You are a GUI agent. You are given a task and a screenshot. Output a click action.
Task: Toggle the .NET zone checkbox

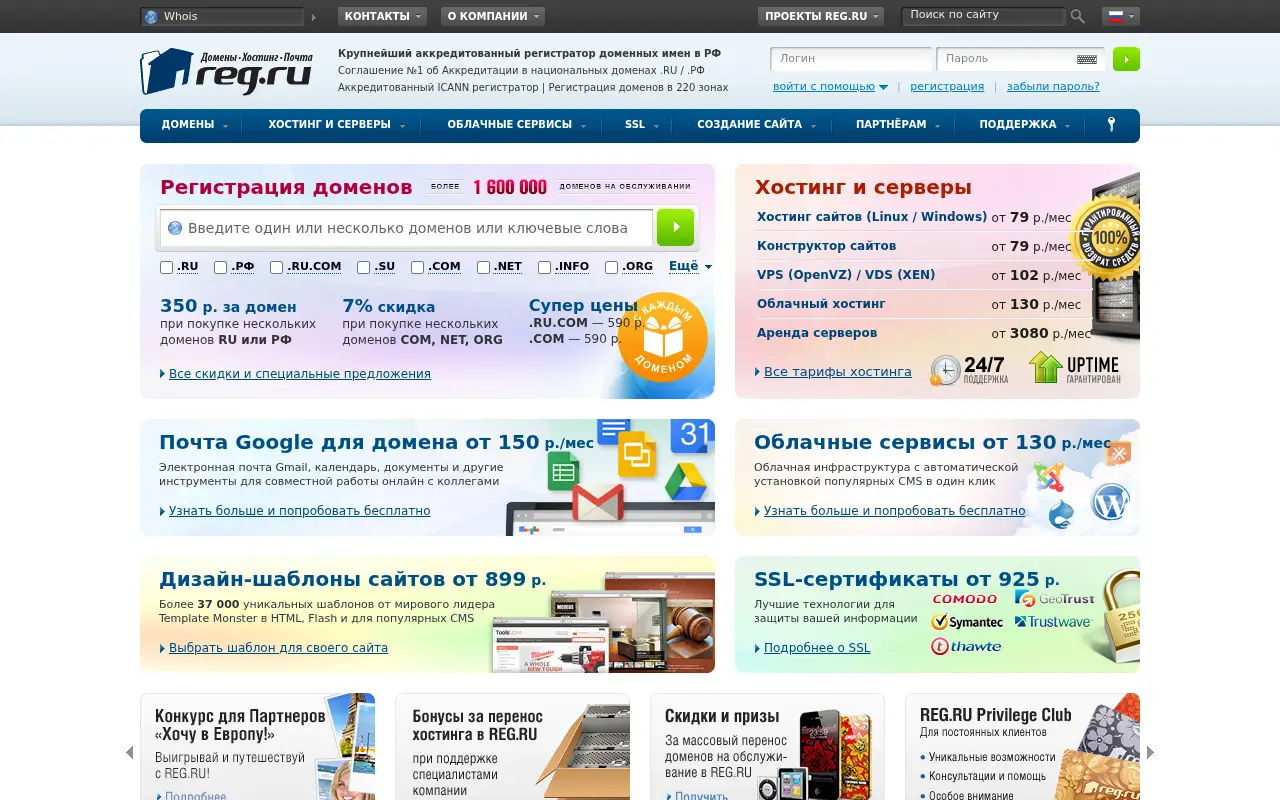[483, 267]
